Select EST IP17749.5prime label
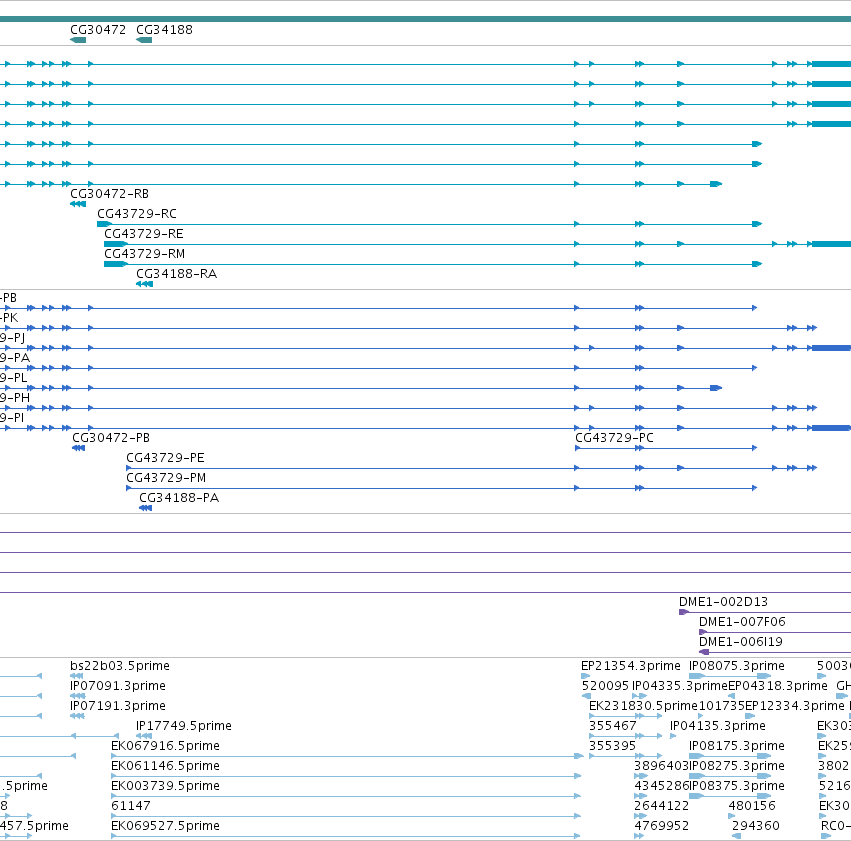This screenshot has width=851, height=841. pos(184,726)
